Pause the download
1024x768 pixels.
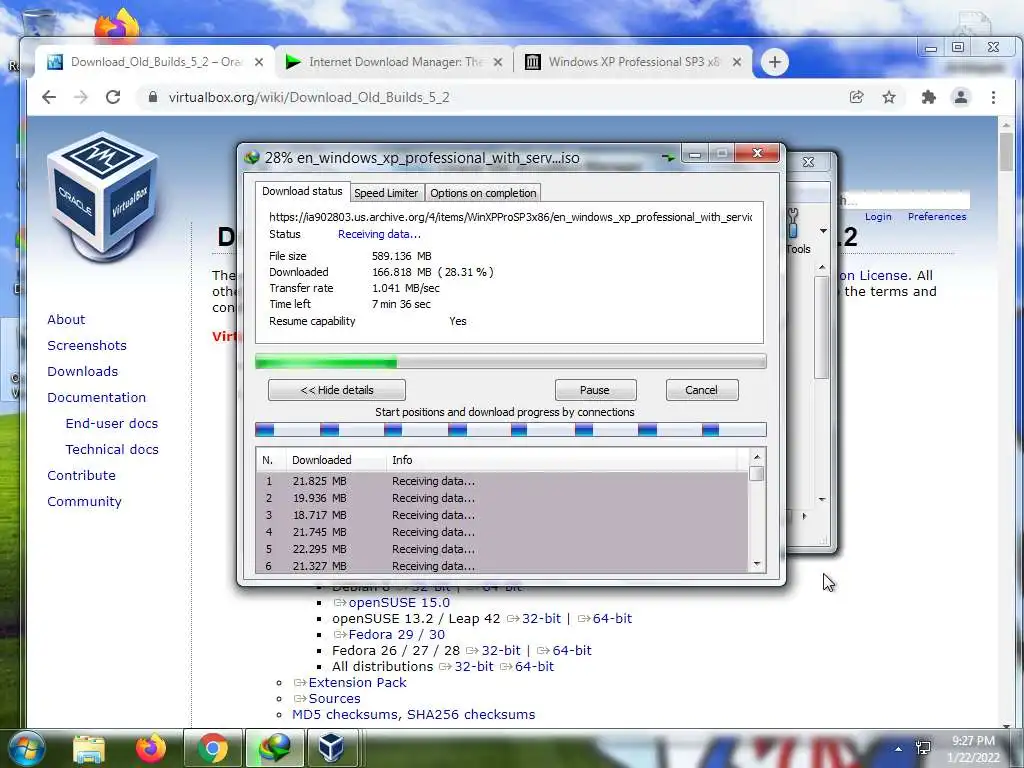pyautogui.click(x=595, y=390)
